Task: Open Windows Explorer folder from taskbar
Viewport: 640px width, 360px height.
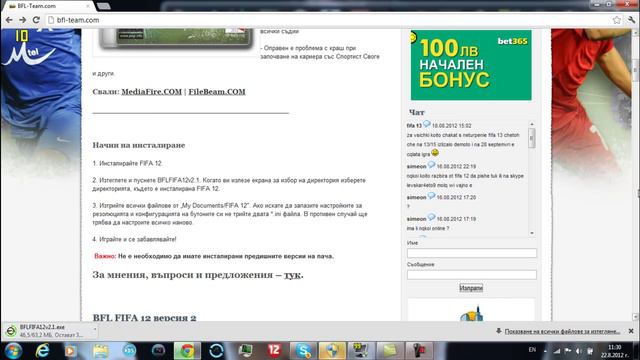Action: tap(100, 351)
